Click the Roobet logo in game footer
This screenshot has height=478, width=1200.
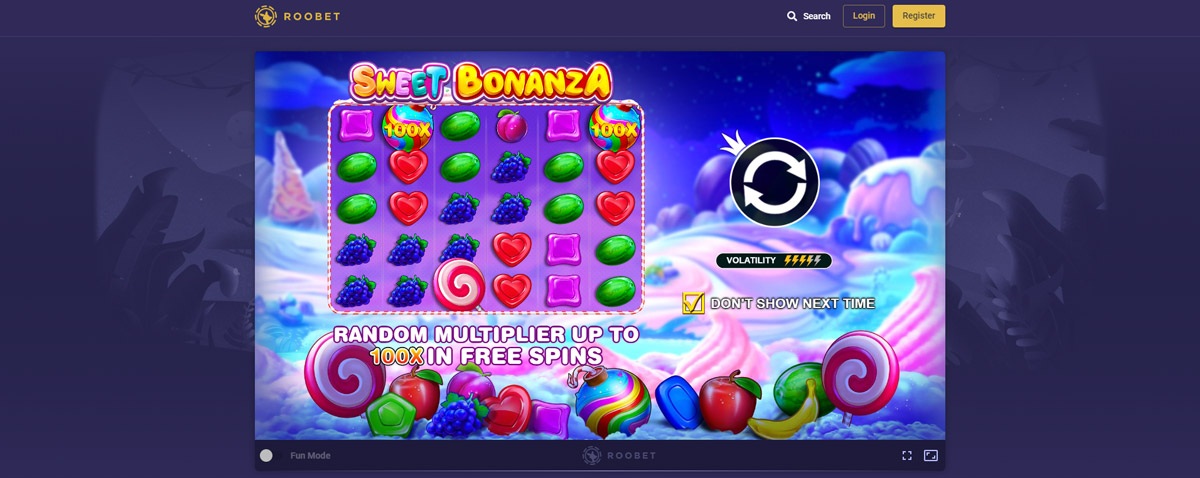[620, 455]
